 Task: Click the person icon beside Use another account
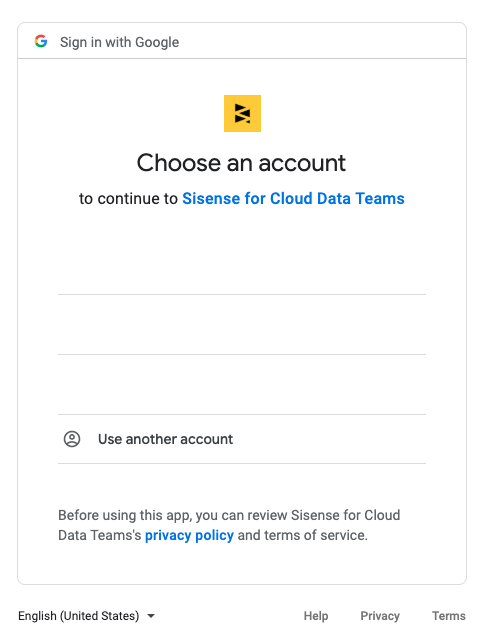pyautogui.click(x=72, y=439)
